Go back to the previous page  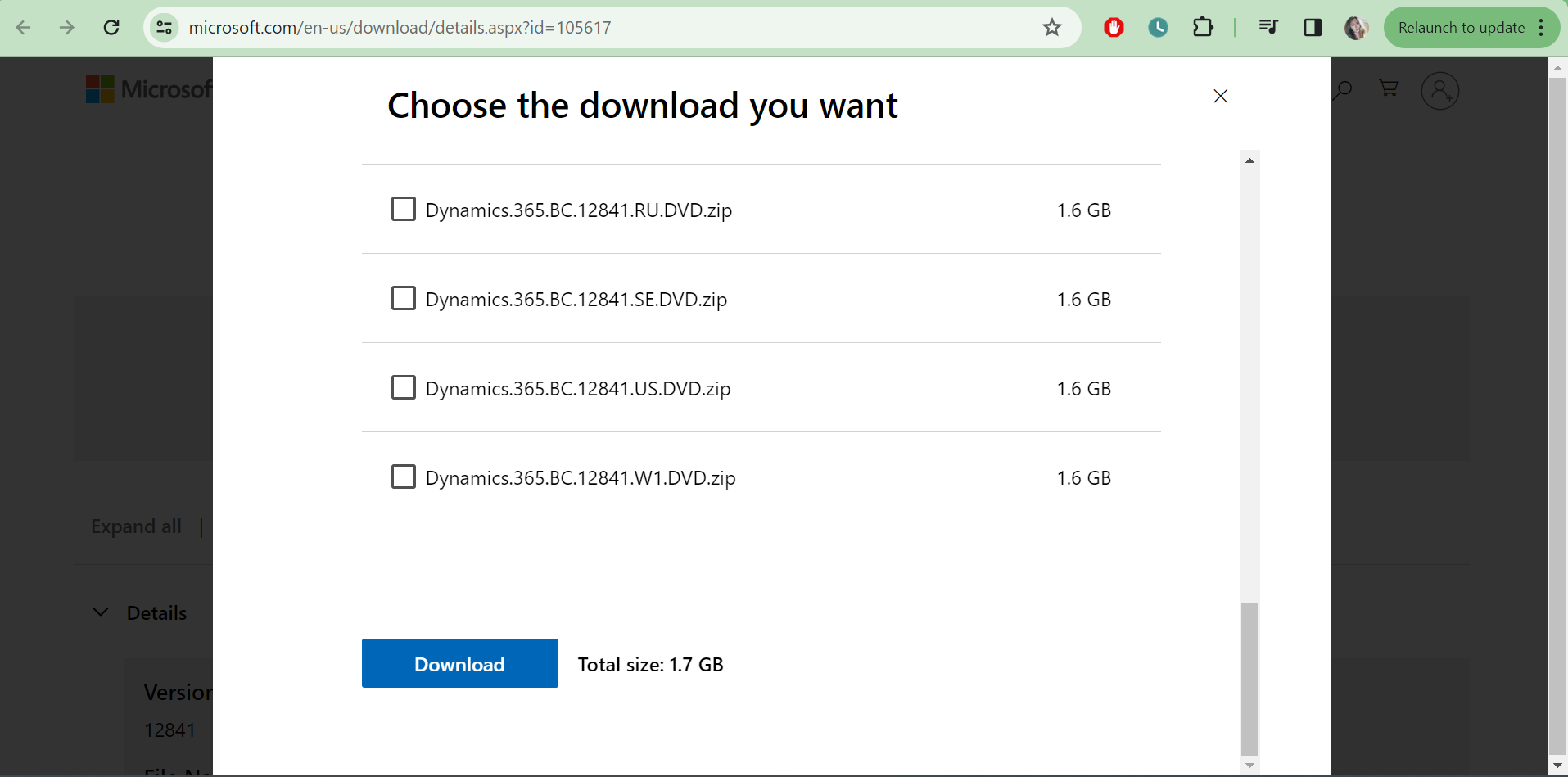click(24, 28)
